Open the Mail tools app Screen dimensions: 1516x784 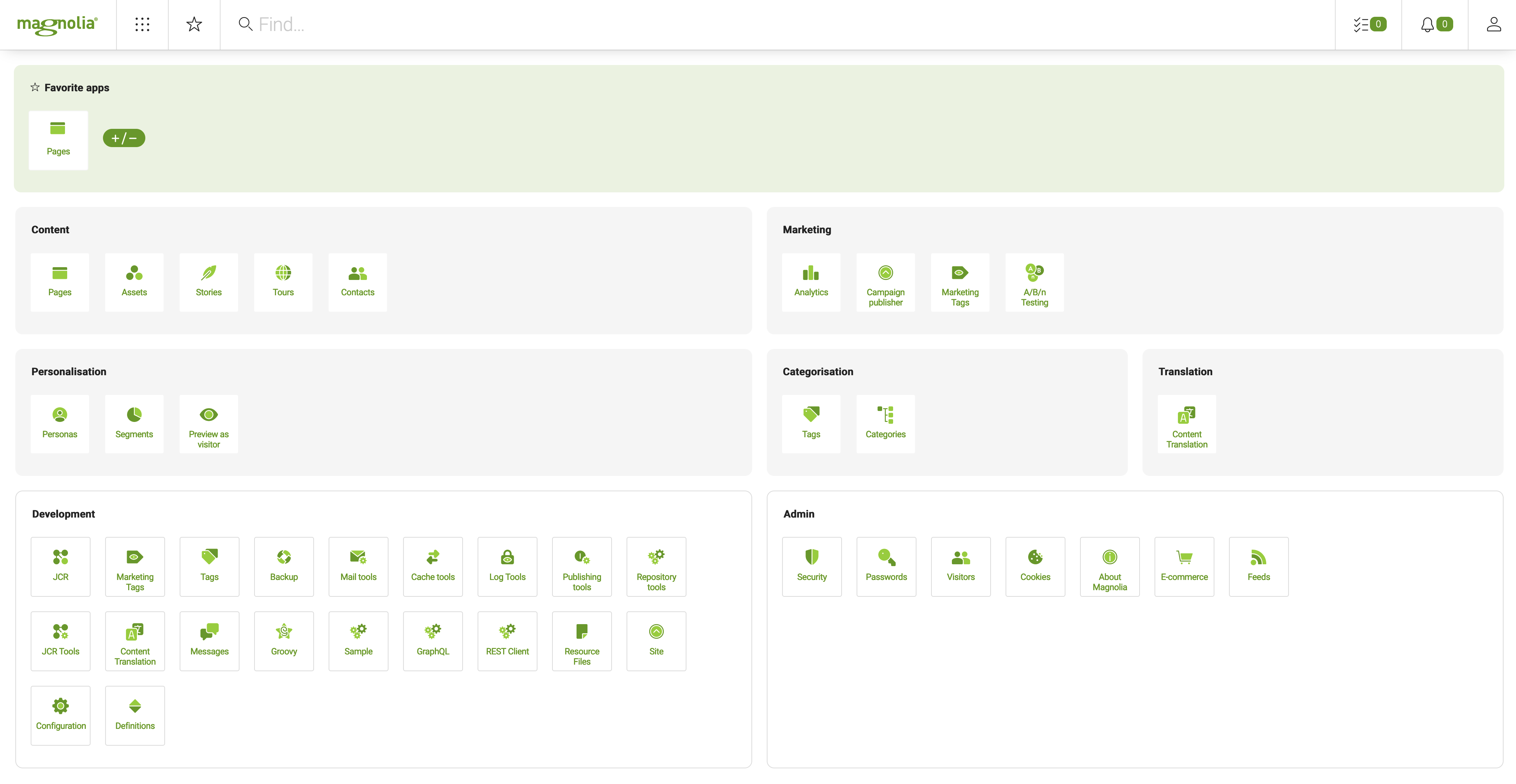(359, 567)
